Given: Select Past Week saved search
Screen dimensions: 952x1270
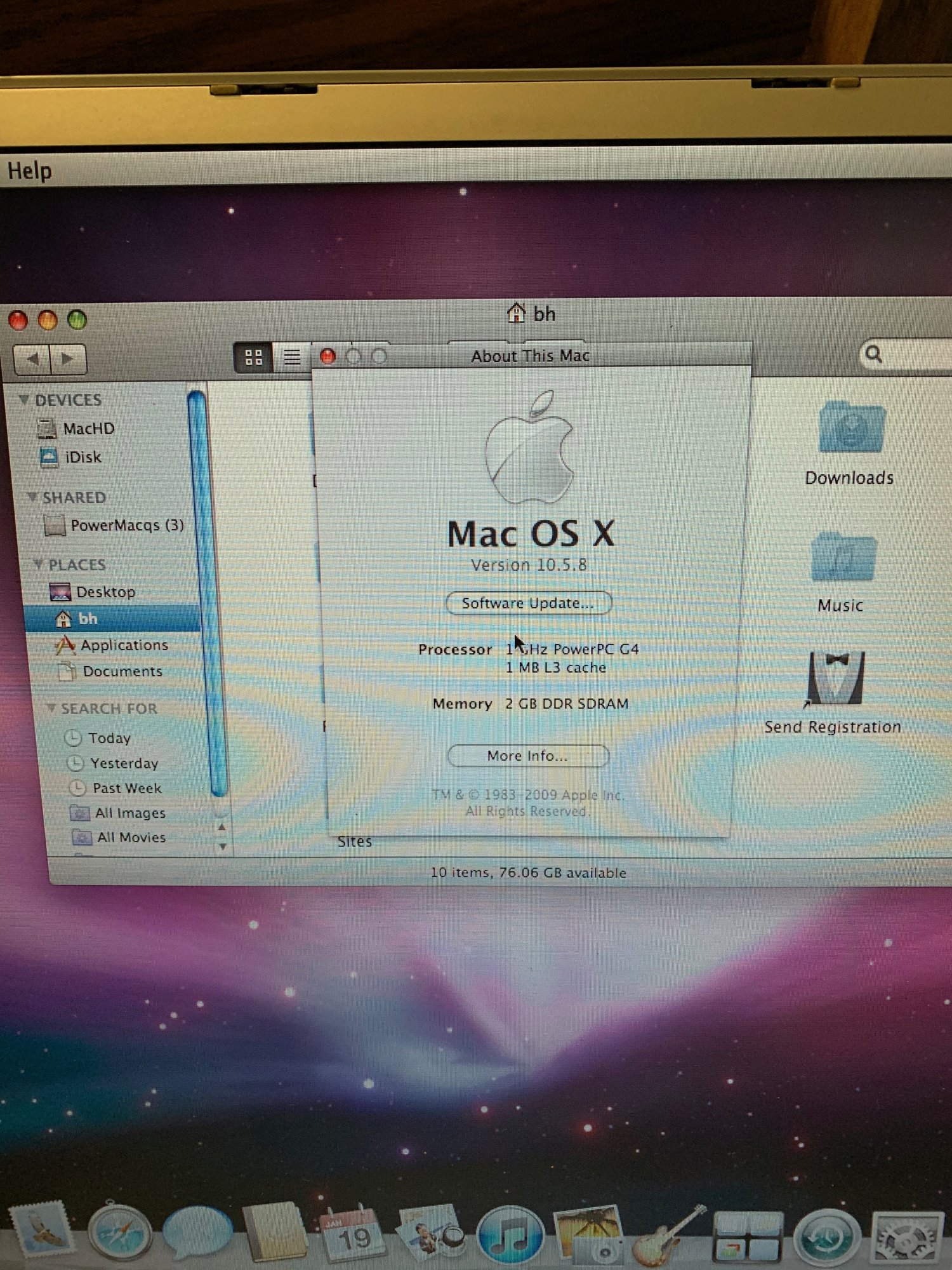Looking at the screenshot, I should (x=116, y=788).
